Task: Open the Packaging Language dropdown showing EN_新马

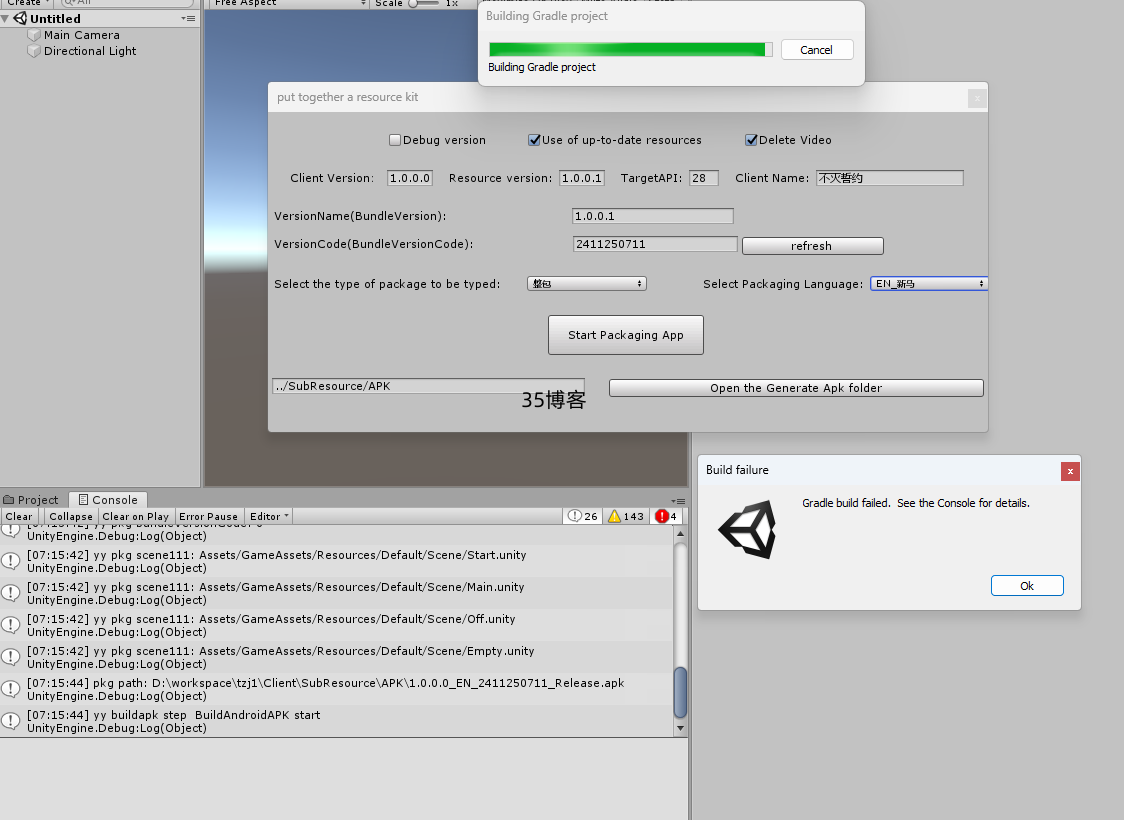Action: click(x=928, y=283)
